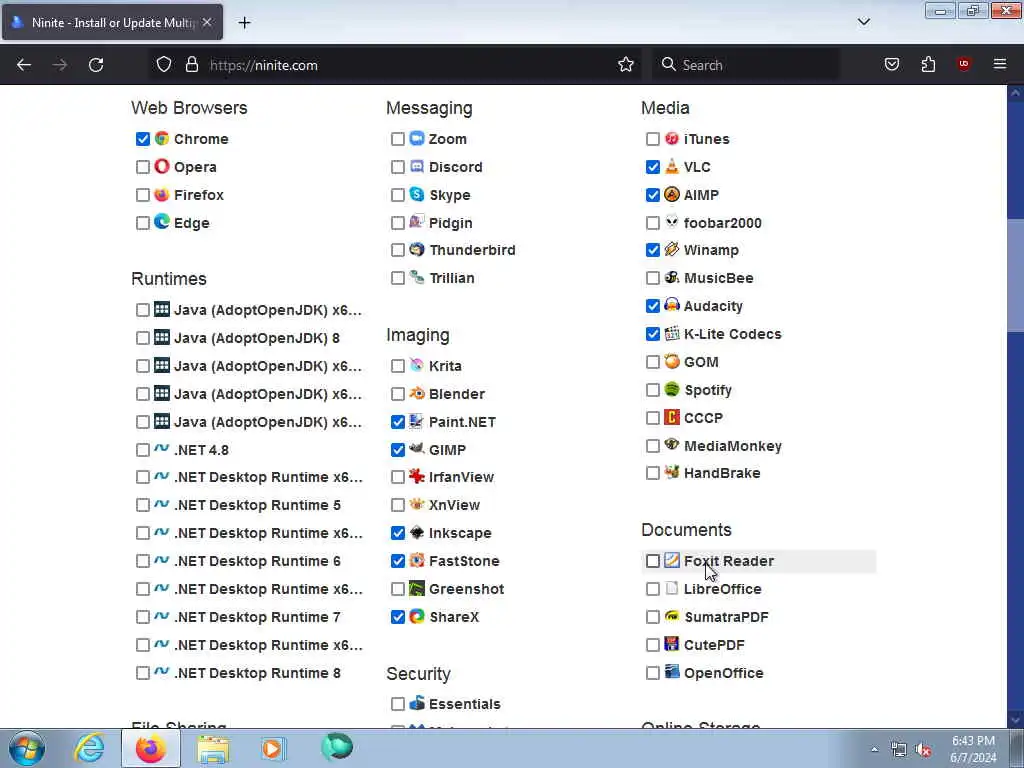Uncheck the K-Lite Codecs checkbox
Viewport: 1024px width, 768px height.
pyautogui.click(x=652, y=334)
